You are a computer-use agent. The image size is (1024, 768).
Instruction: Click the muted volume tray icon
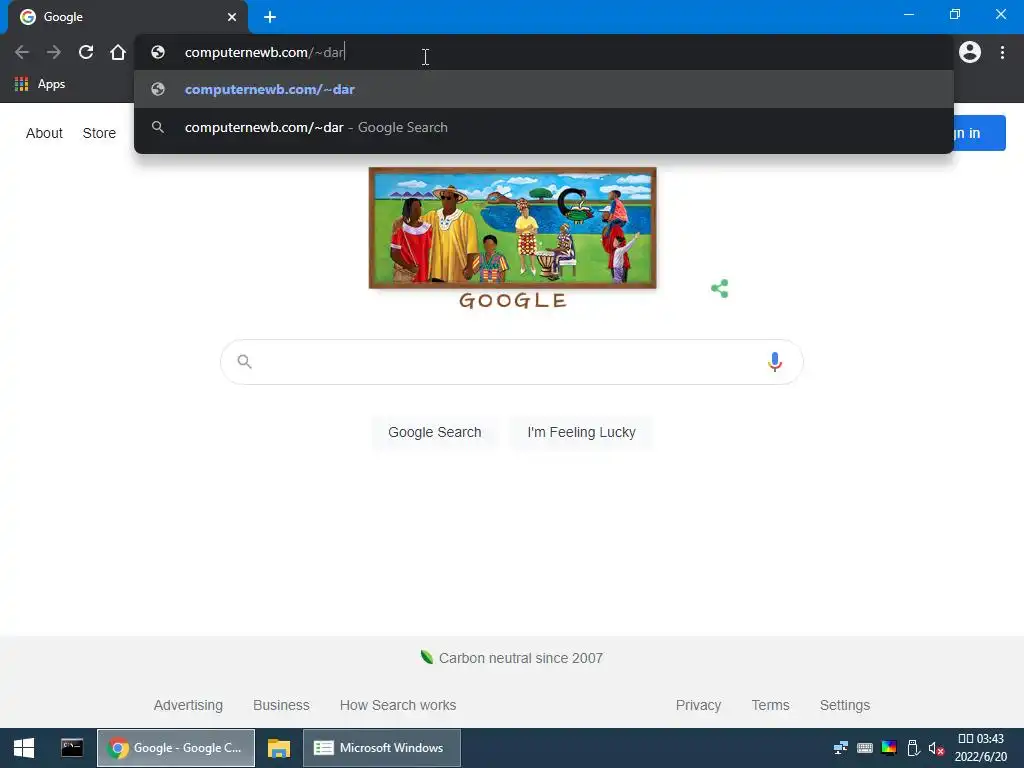pos(936,748)
